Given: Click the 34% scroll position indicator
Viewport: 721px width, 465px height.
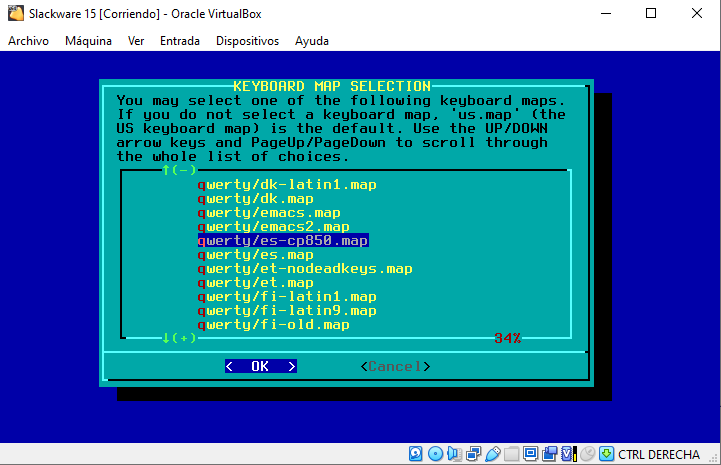Looking at the screenshot, I should (508, 339).
